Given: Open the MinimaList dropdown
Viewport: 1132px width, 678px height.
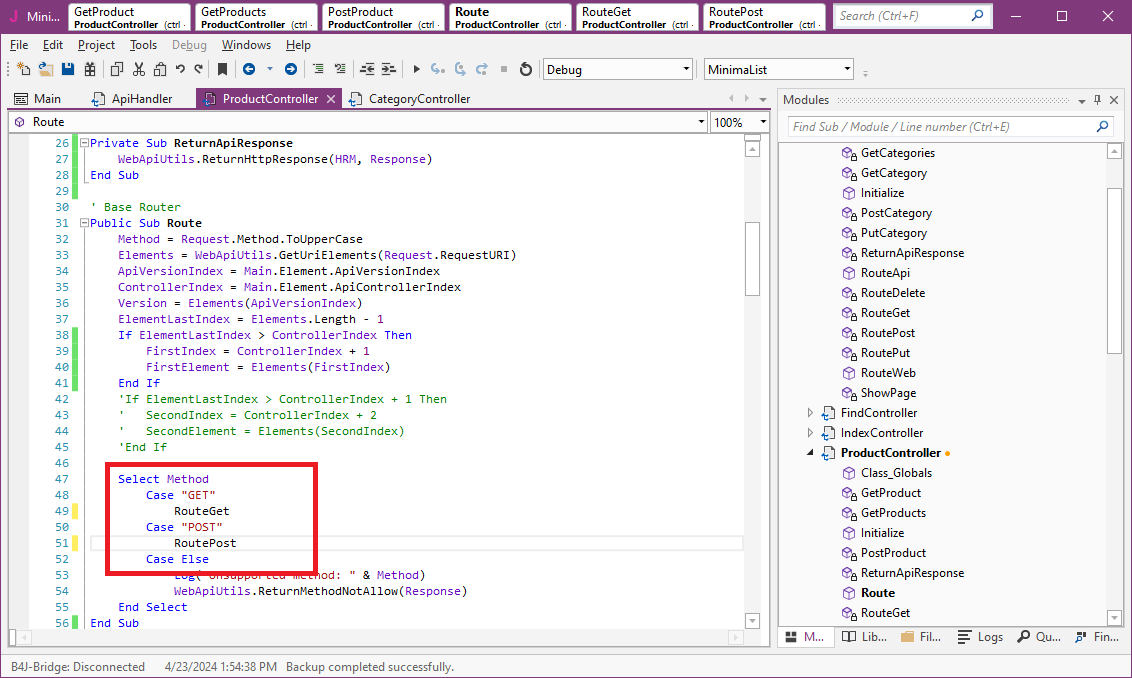Looking at the screenshot, I should tap(847, 69).
